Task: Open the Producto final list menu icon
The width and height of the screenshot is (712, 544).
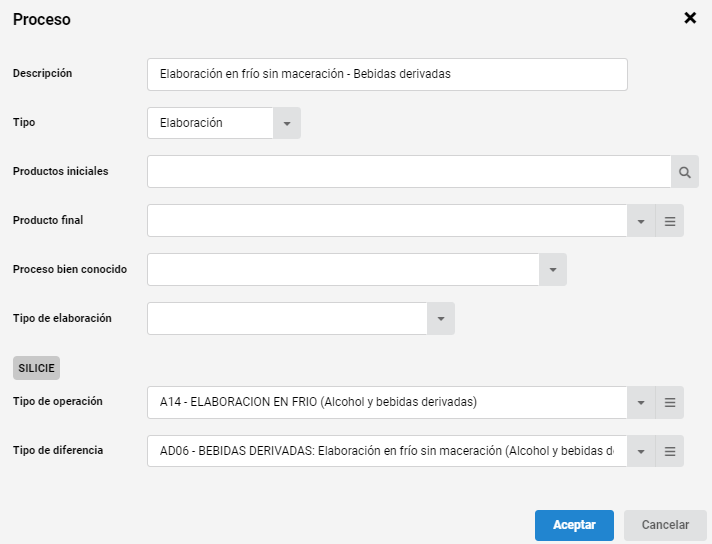Action: click(x=670, y=221)
